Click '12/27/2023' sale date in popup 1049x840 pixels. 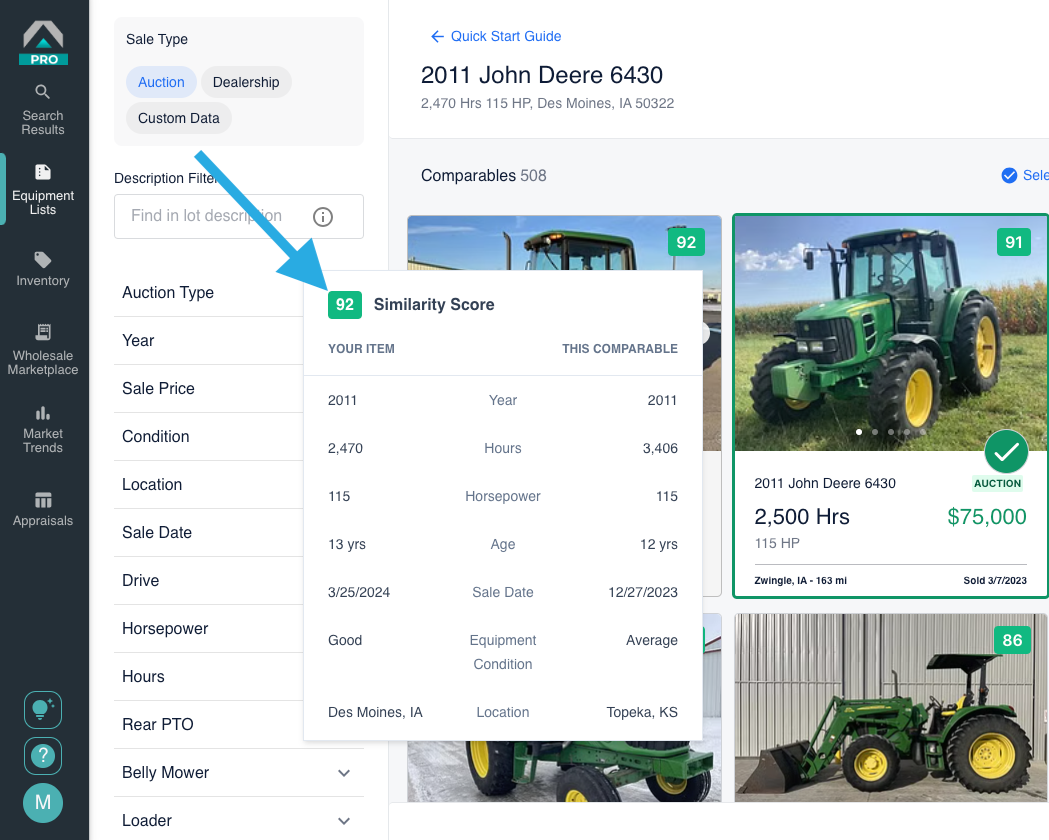[x=643, y=592]
